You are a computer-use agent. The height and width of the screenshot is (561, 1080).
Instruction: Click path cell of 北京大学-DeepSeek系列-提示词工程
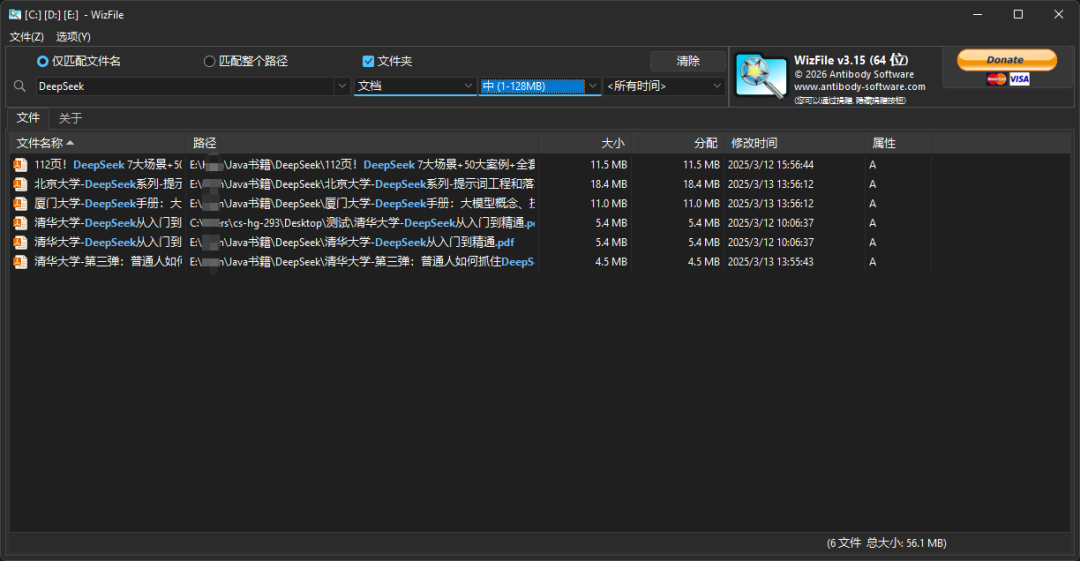(362, 184)
